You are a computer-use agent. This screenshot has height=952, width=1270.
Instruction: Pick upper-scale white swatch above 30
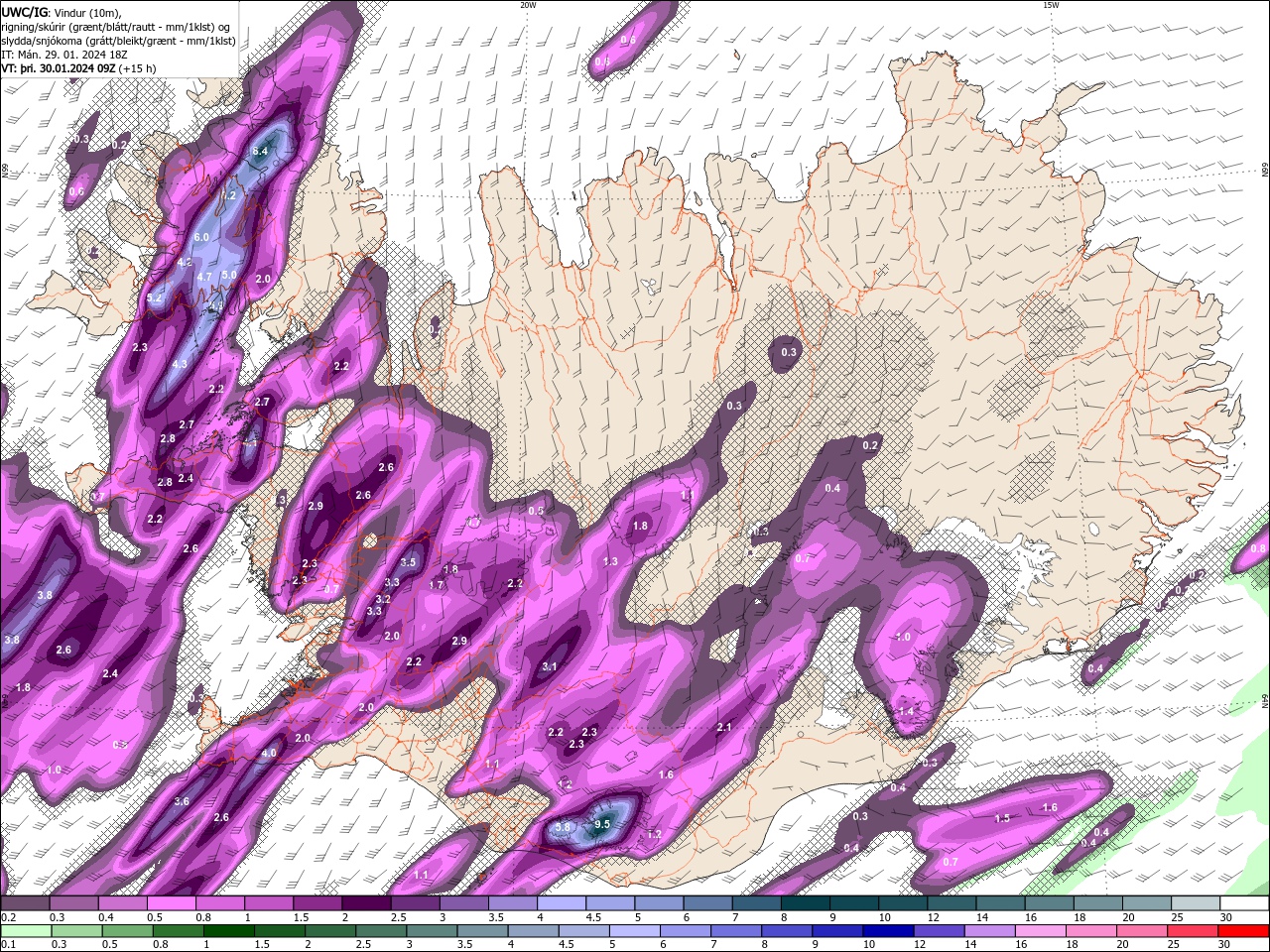[x=1243, y=903]
